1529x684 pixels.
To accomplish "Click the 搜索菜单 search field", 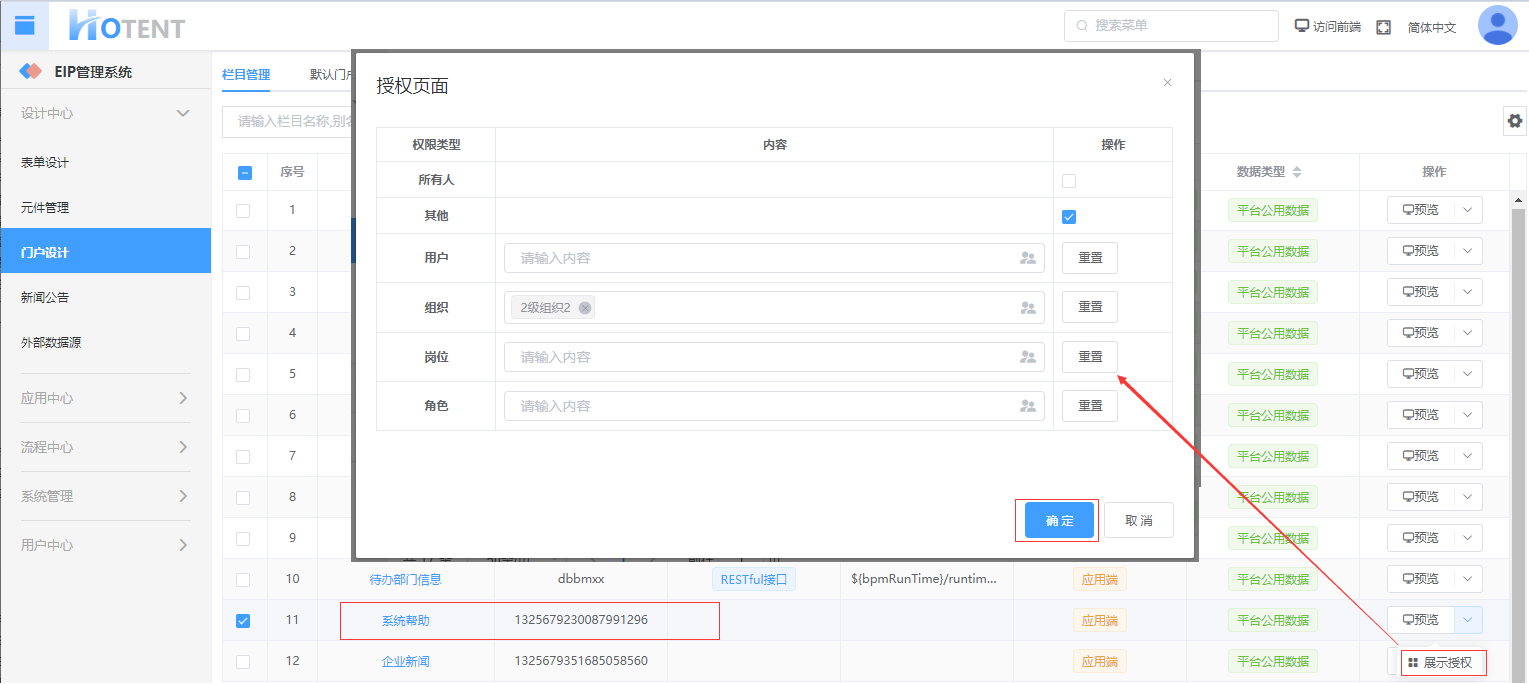I will [1171, 26].
